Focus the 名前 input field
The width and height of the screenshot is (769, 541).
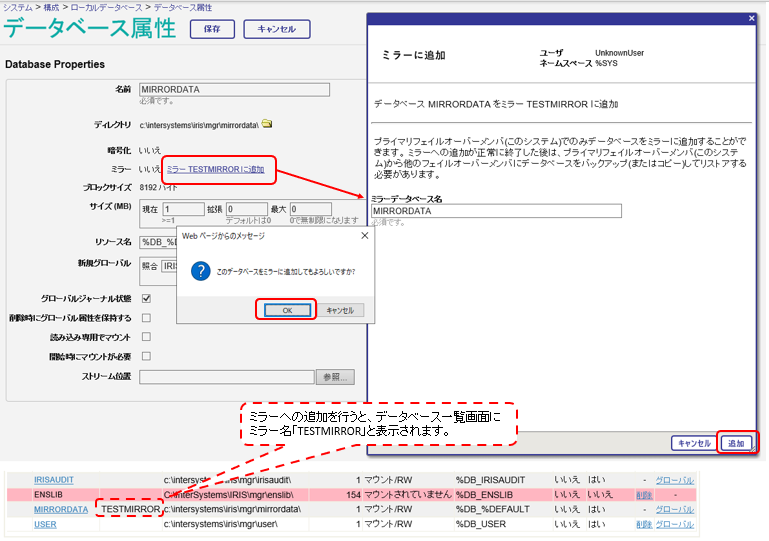pyautogui.click(x=234, y=89)
